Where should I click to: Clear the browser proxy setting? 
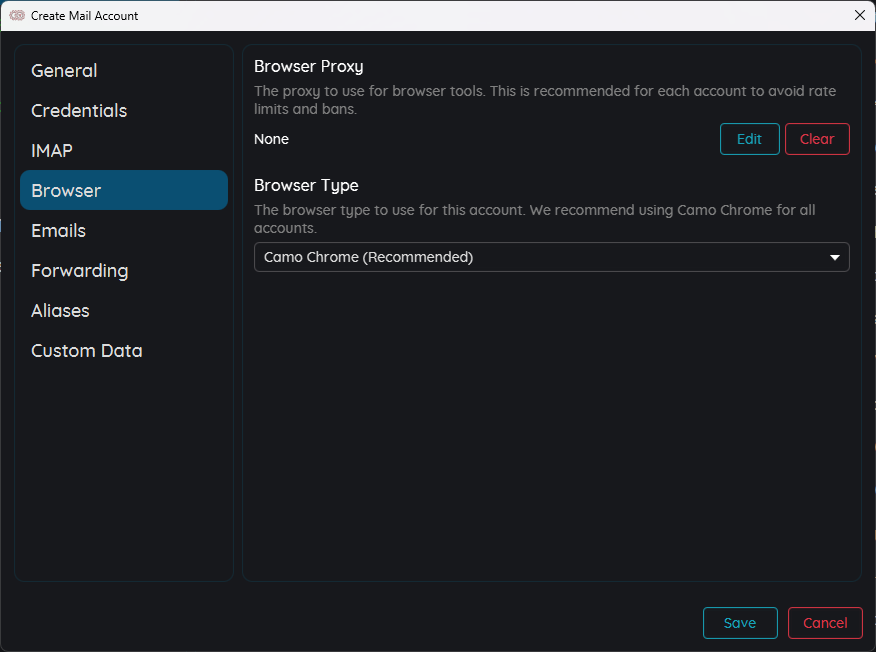[x=817, y=139]
